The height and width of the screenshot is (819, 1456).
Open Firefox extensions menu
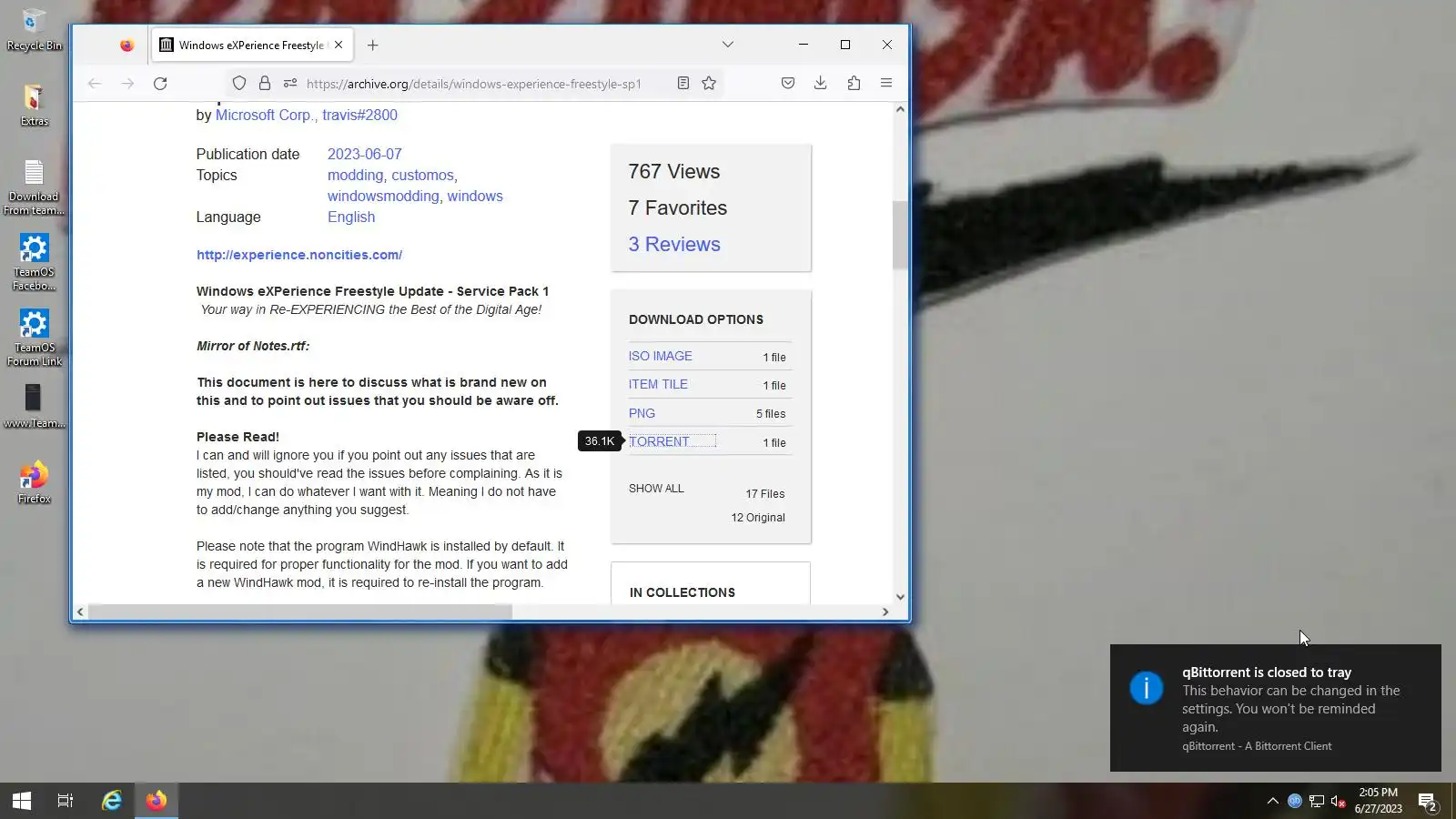tap(854, 84)
